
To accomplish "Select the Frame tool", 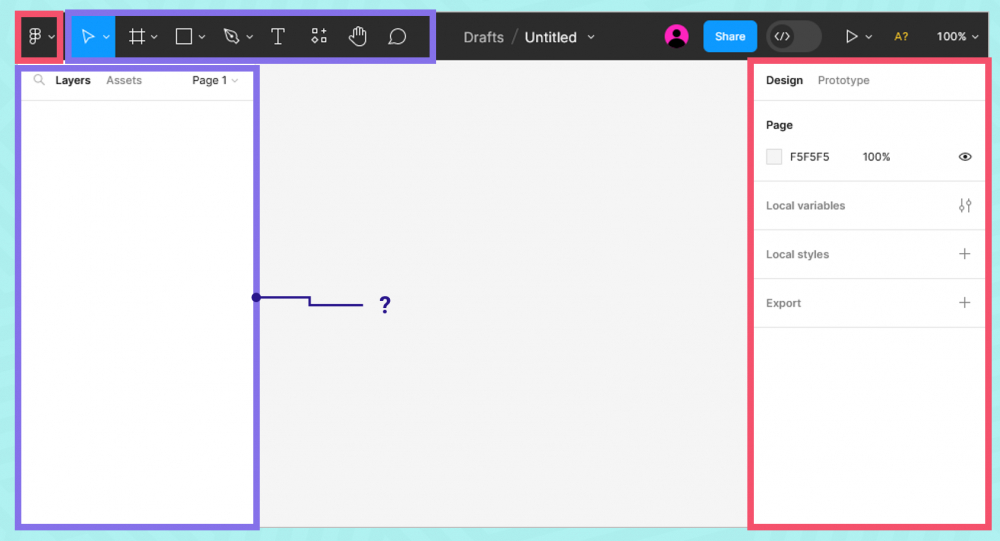I will pos(138,37).
